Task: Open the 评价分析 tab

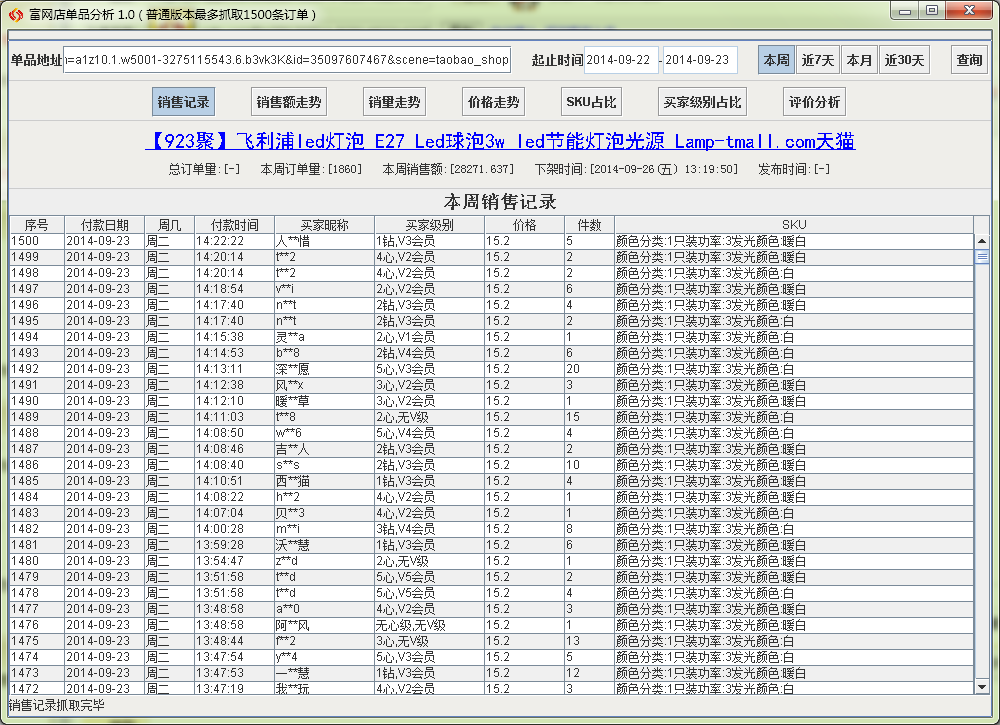Action: 814,102
